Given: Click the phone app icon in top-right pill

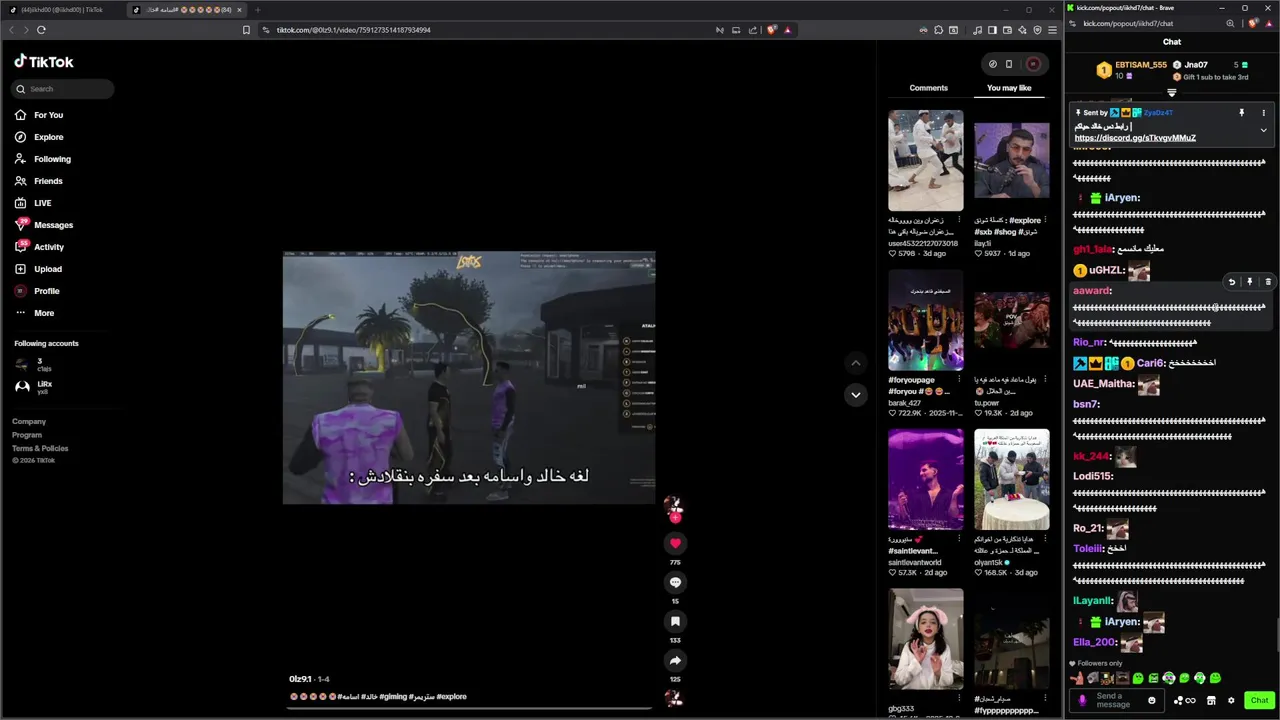Looking at the screenshot, I should [1009, 64].
